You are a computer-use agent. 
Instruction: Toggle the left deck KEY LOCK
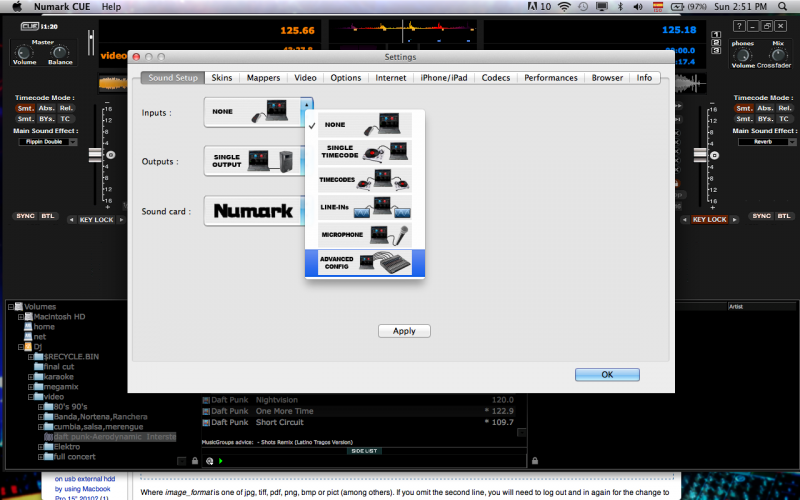(96, 219)
